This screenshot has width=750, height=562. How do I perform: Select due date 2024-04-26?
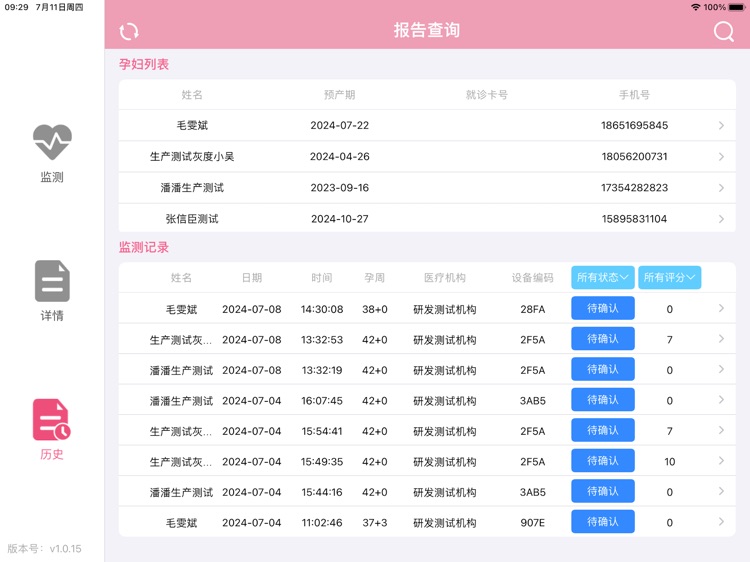pyautogui.click(x=340, y=156)
